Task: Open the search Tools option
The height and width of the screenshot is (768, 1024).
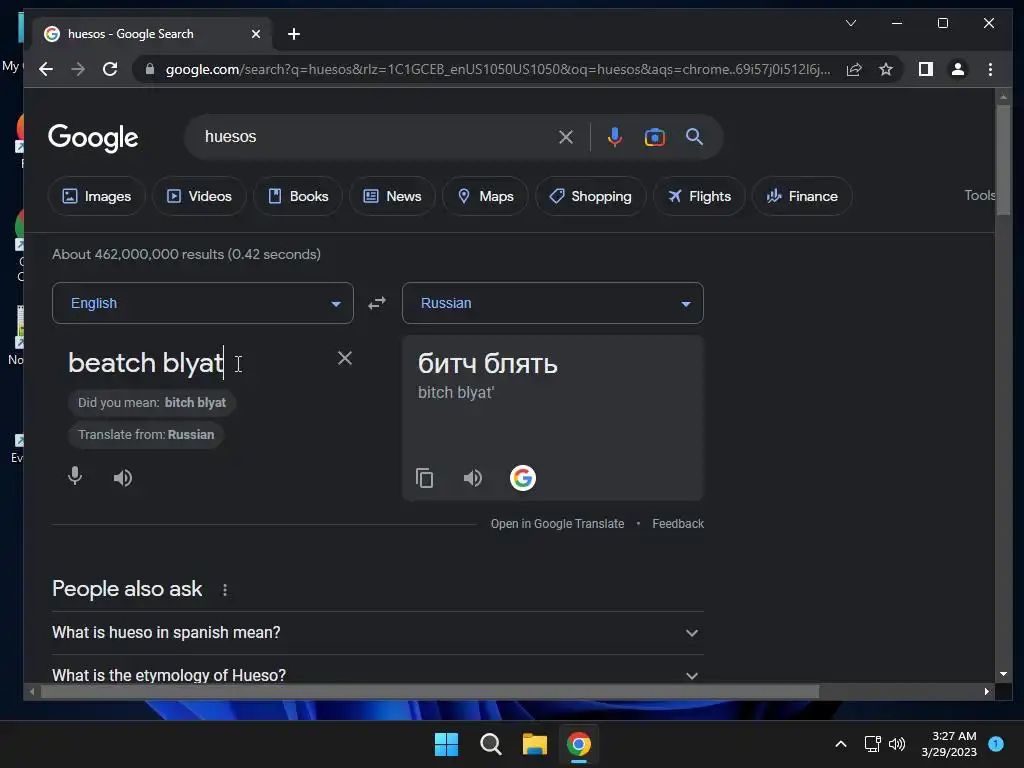Action: 979,195
